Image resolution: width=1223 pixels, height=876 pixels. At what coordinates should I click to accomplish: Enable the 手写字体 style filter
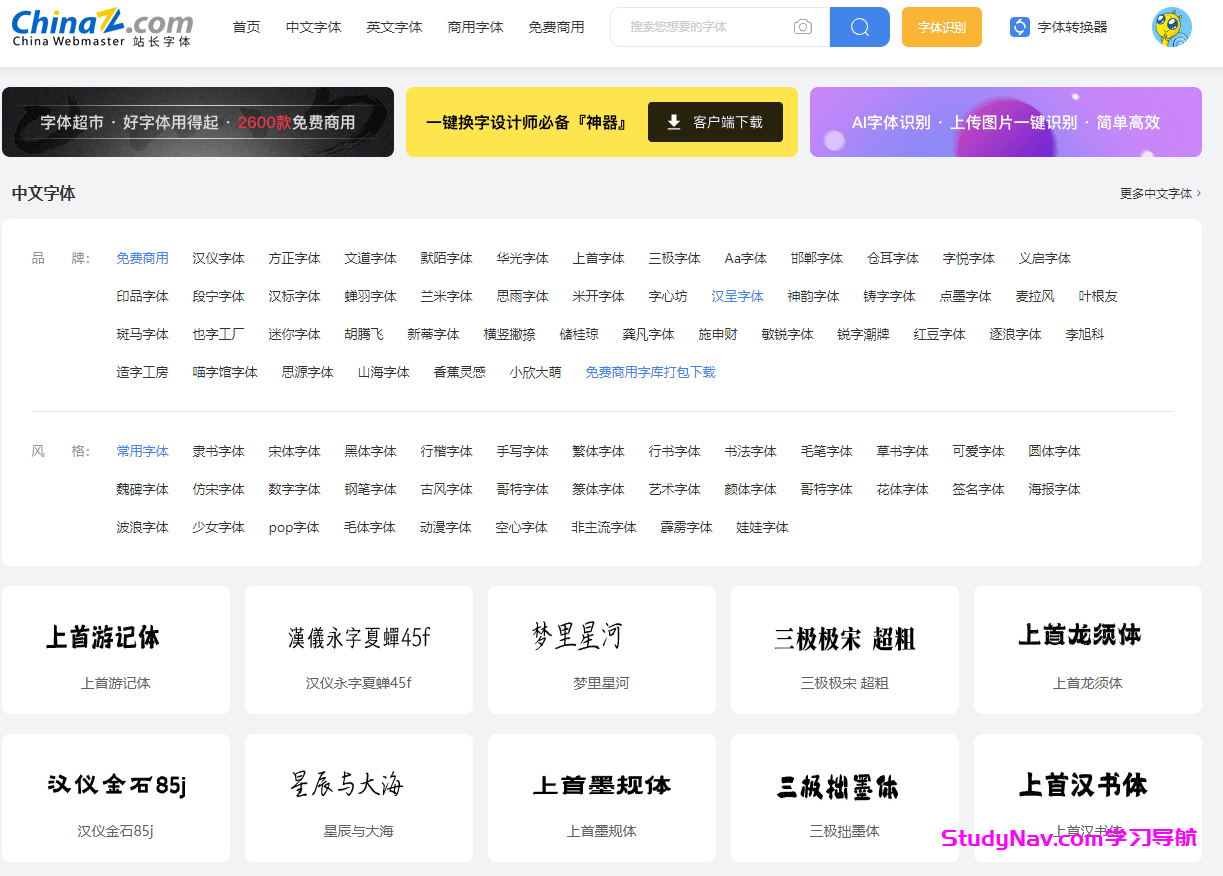point(522,451)
